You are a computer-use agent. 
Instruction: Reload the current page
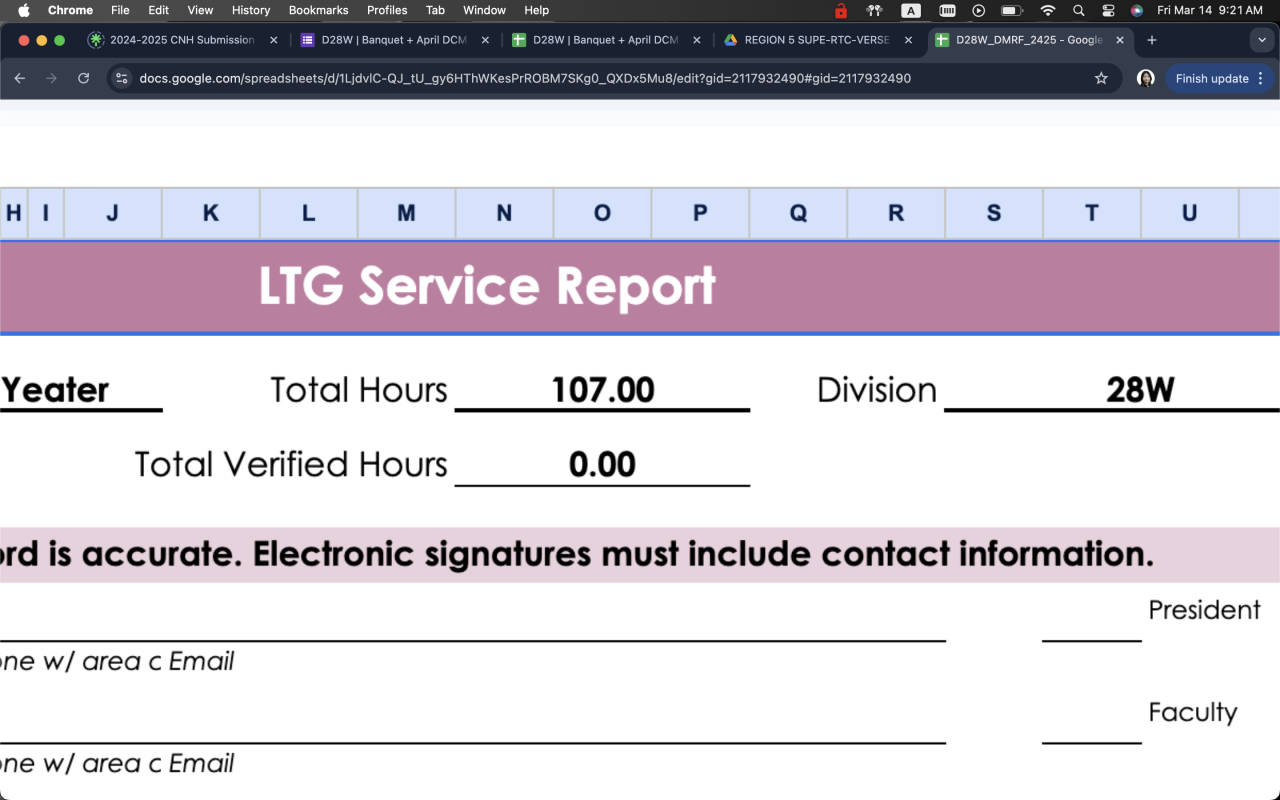(x=84, y=78)
